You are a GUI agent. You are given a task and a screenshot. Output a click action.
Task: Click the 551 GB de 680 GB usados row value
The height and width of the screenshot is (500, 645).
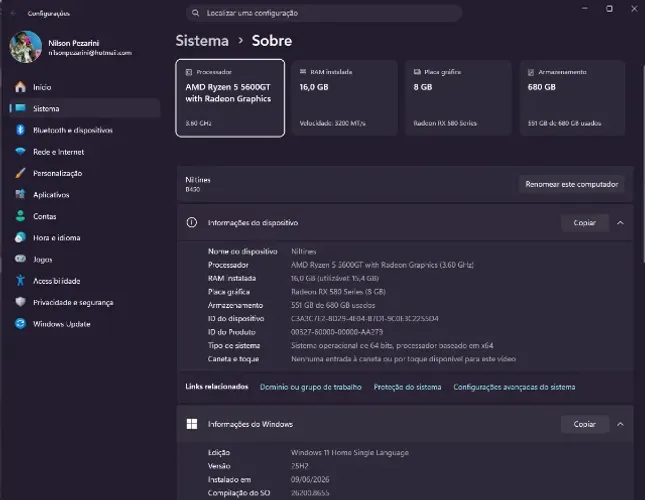333,305
